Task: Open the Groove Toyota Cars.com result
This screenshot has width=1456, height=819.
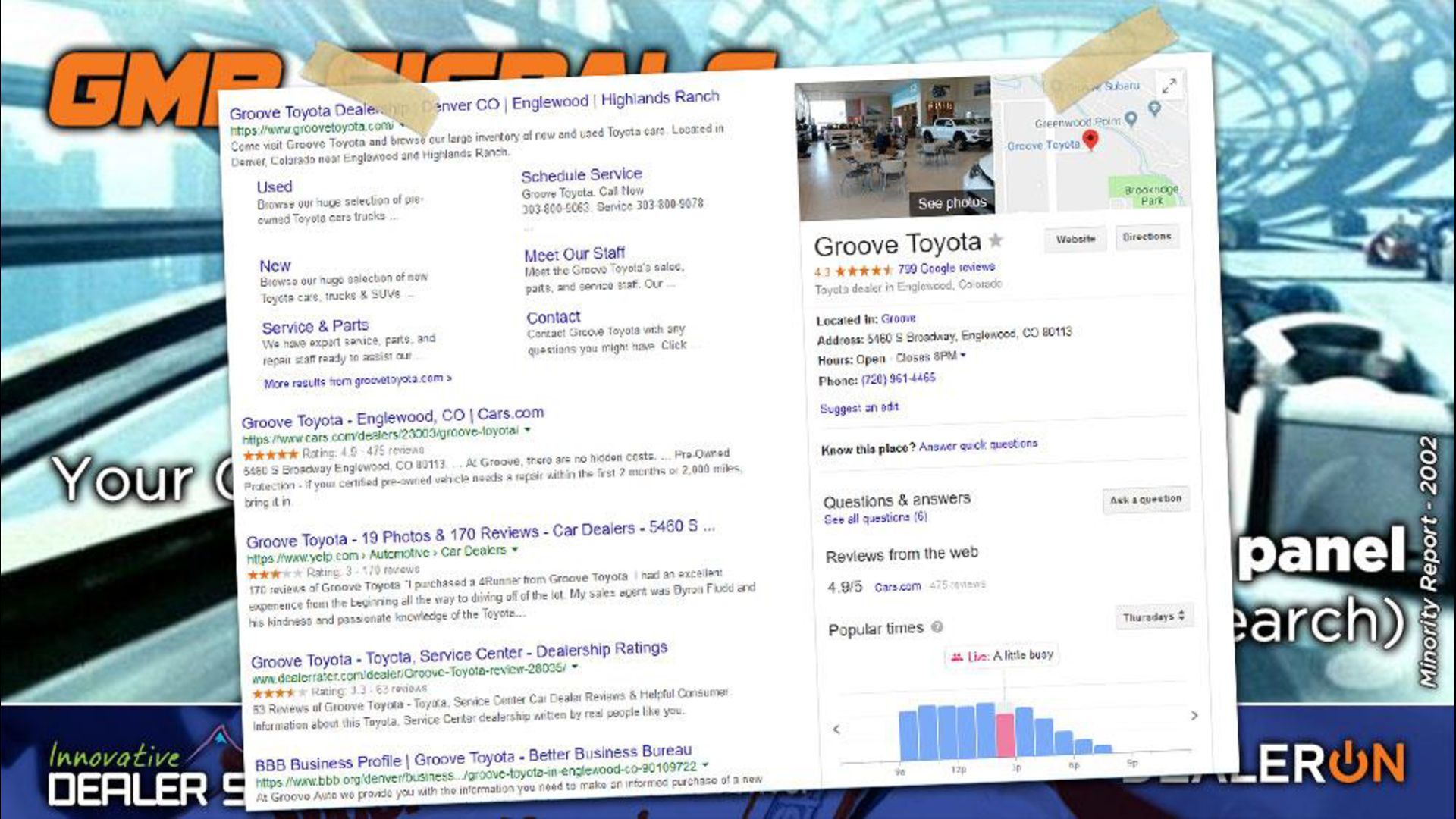Action: pos(393,417)
